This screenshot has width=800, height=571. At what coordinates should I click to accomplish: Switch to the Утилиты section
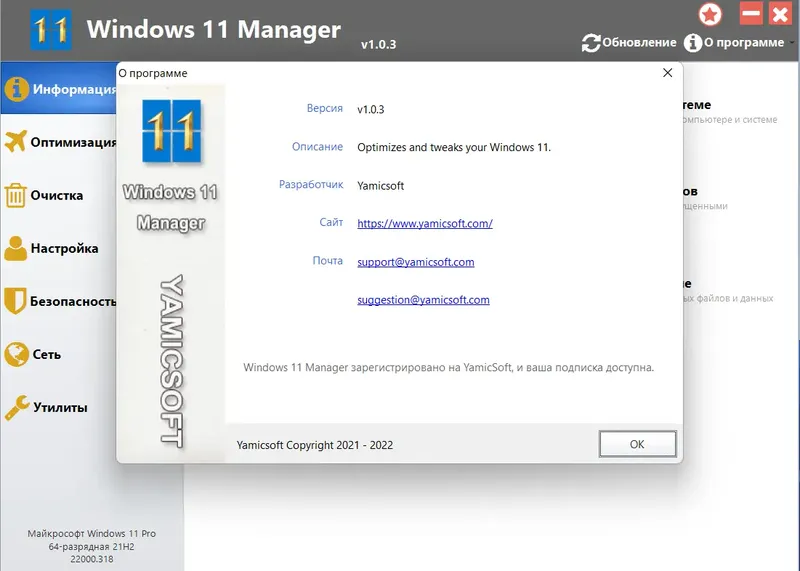58,407
